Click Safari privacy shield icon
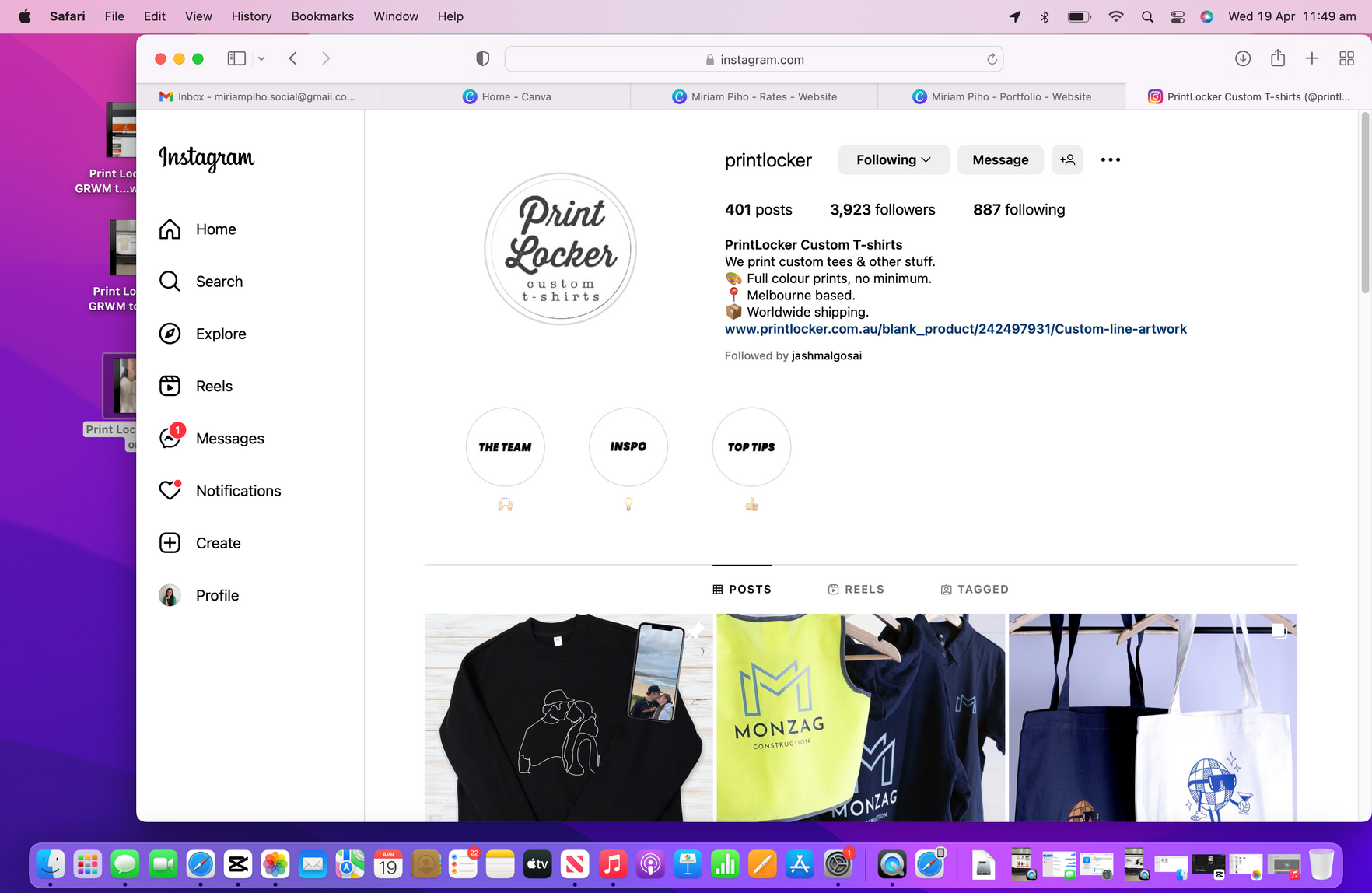The height and width of the screenshot is (893, 1372). click(x=482, y=59)
